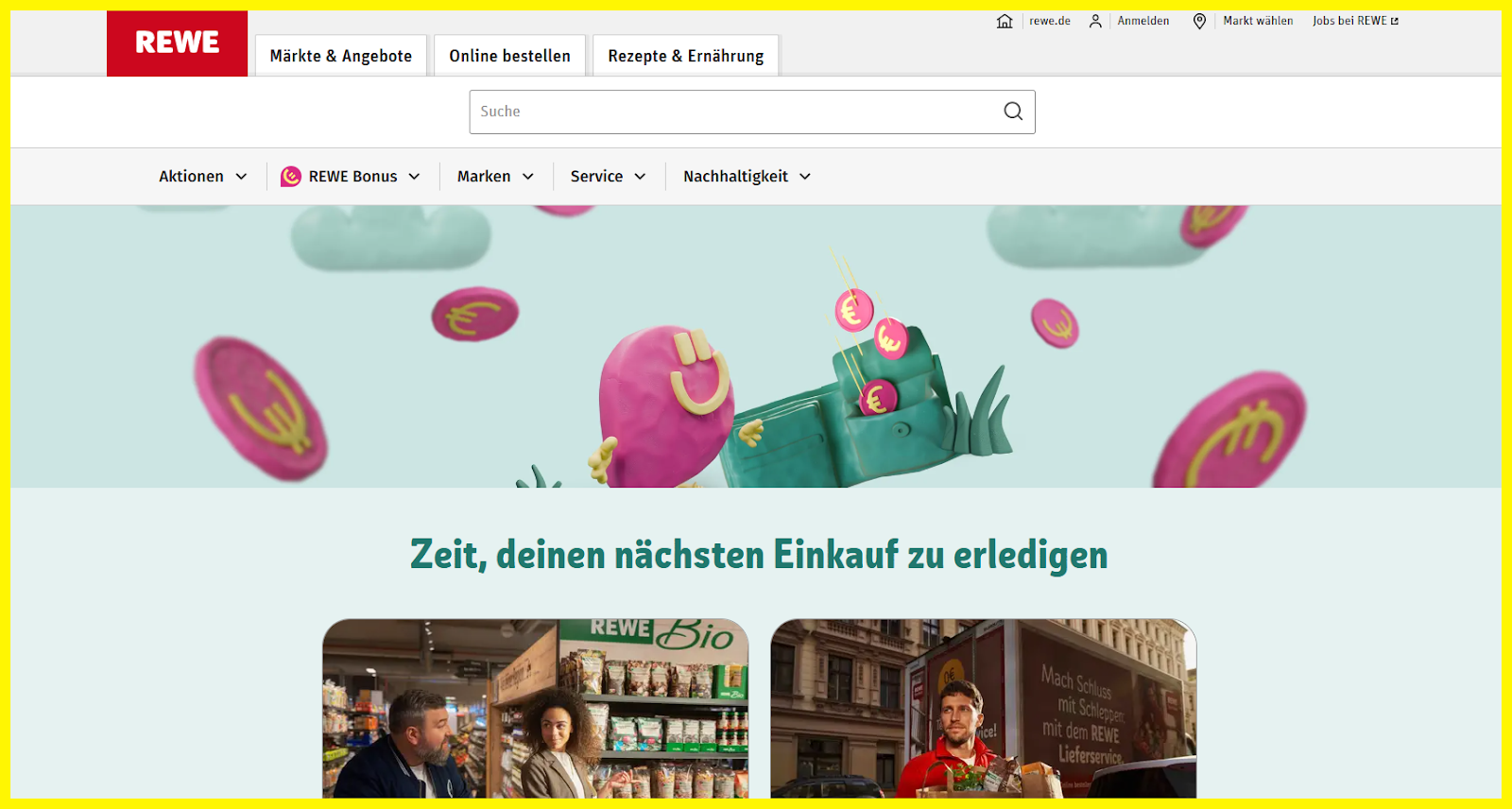
Task: Open the Marken menu
Action: coord(484,177)
